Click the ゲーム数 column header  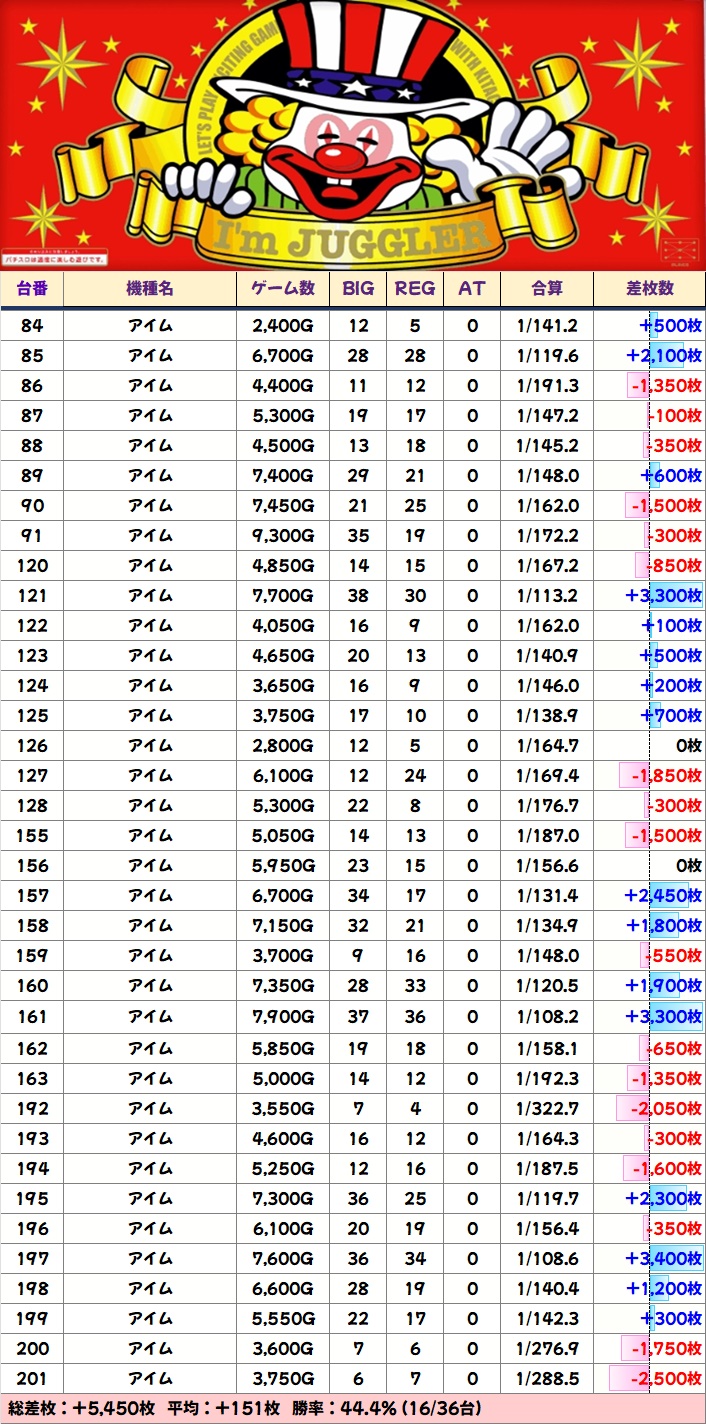[x=283, y=289]
